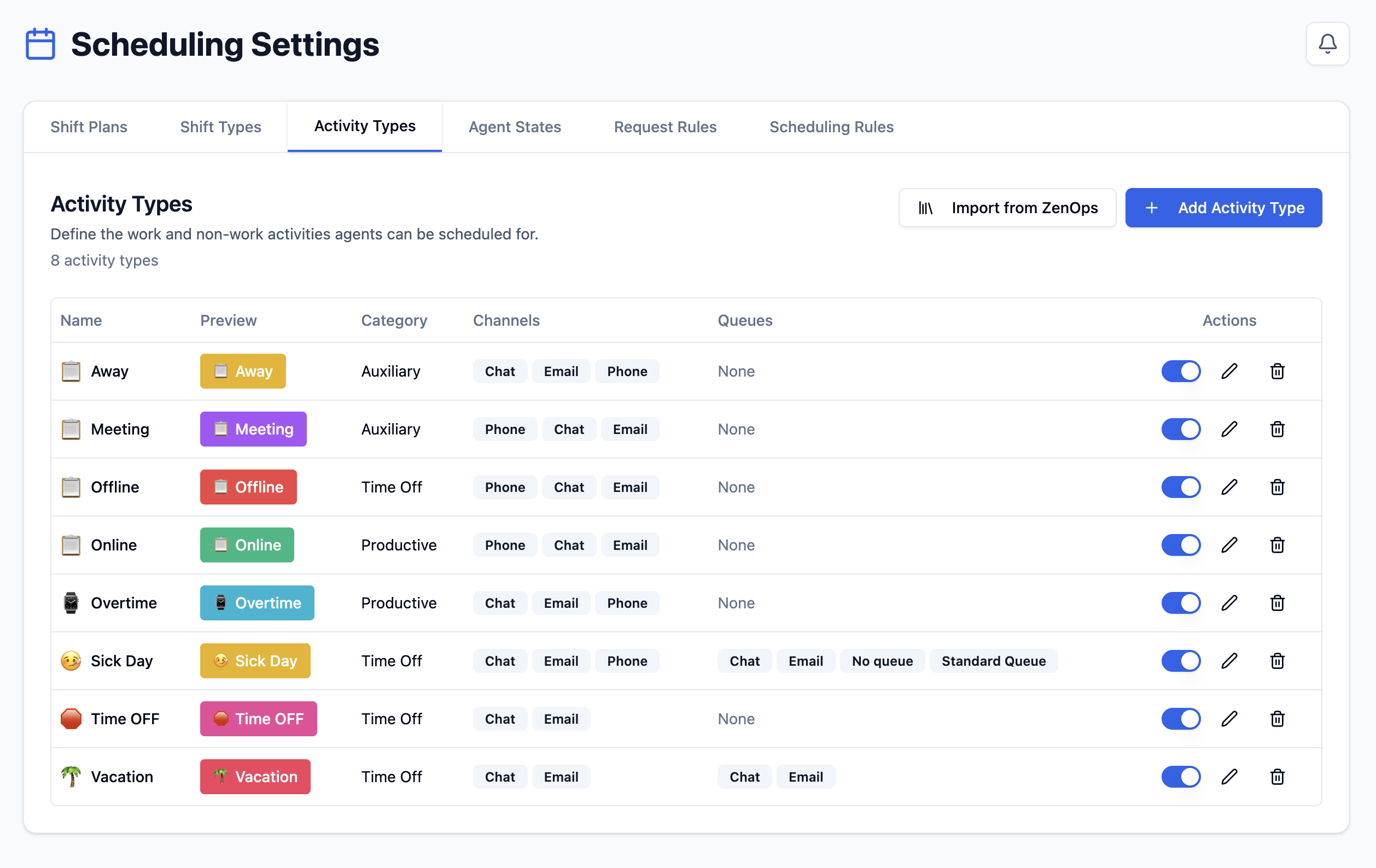The width and height of the screenshot is (1376, 868).
Task: Delete the Time OFF activity type
Action: tap(1277, 719)
